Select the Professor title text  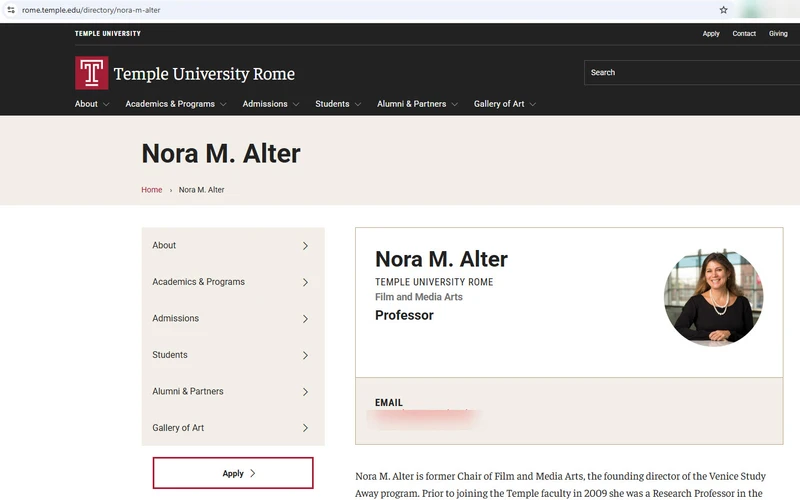coord(404,315)
